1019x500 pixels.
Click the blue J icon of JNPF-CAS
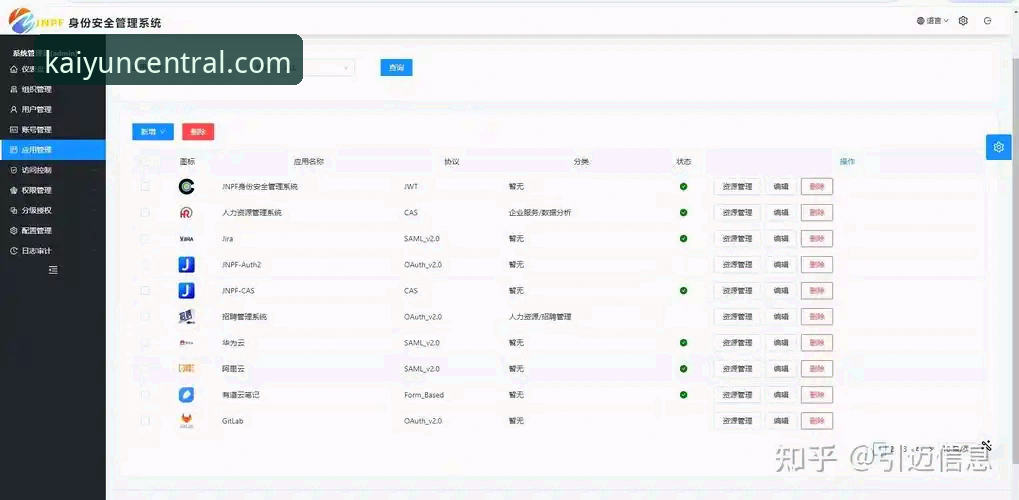click(x=187, y=291)
